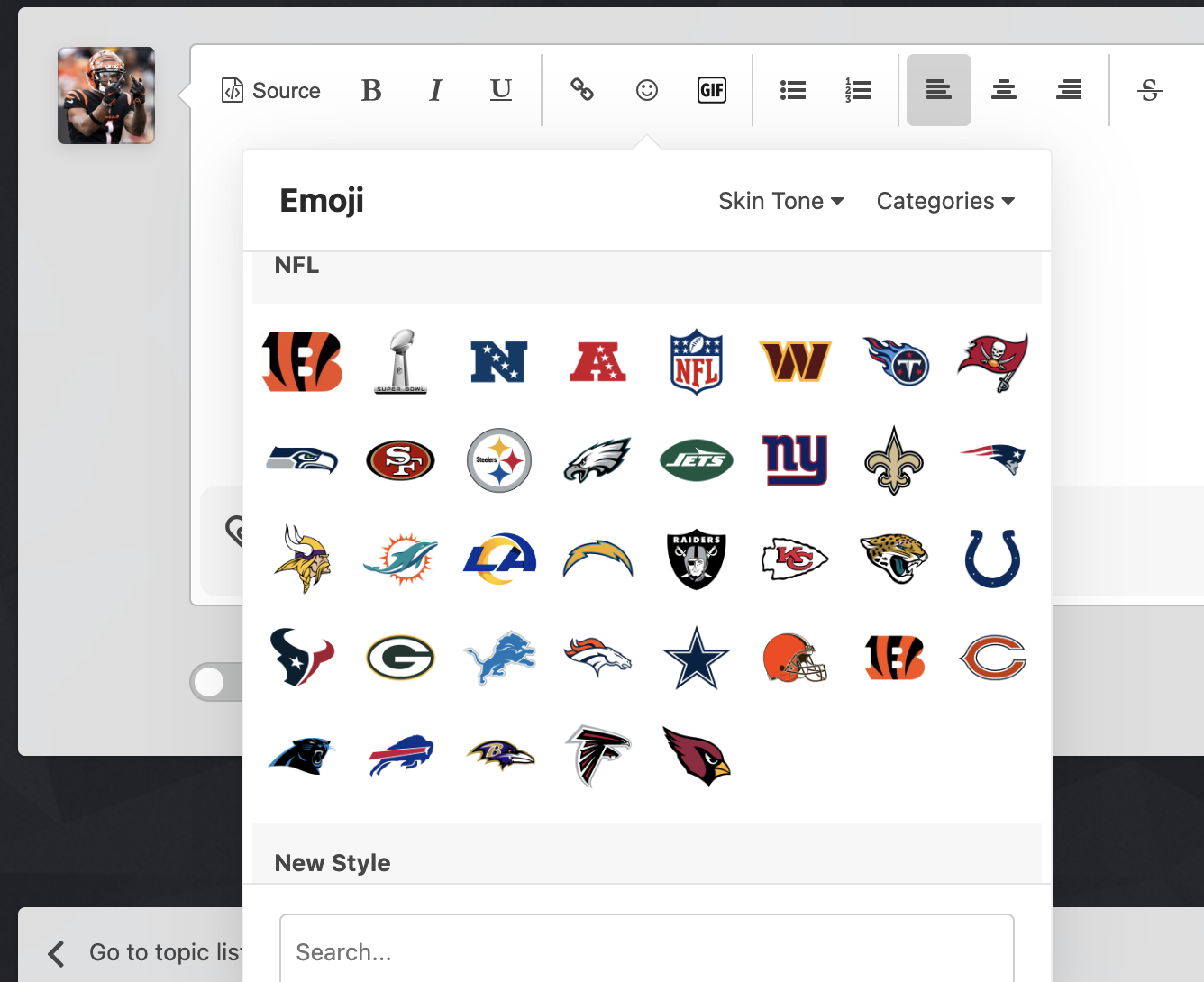Select the Arizona Cardinals emoji
The image size is (1204, 982).
(x=697, y=756)
